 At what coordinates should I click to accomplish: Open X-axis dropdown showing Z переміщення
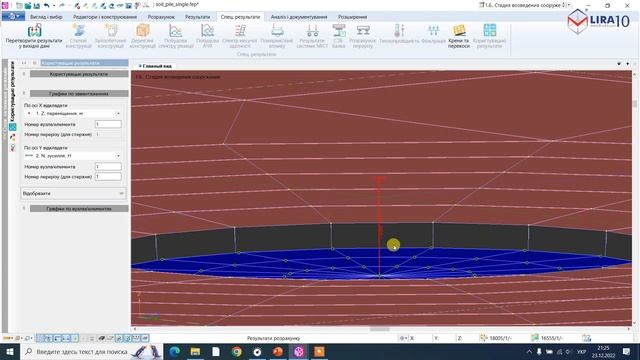click(x=72, y=113)
